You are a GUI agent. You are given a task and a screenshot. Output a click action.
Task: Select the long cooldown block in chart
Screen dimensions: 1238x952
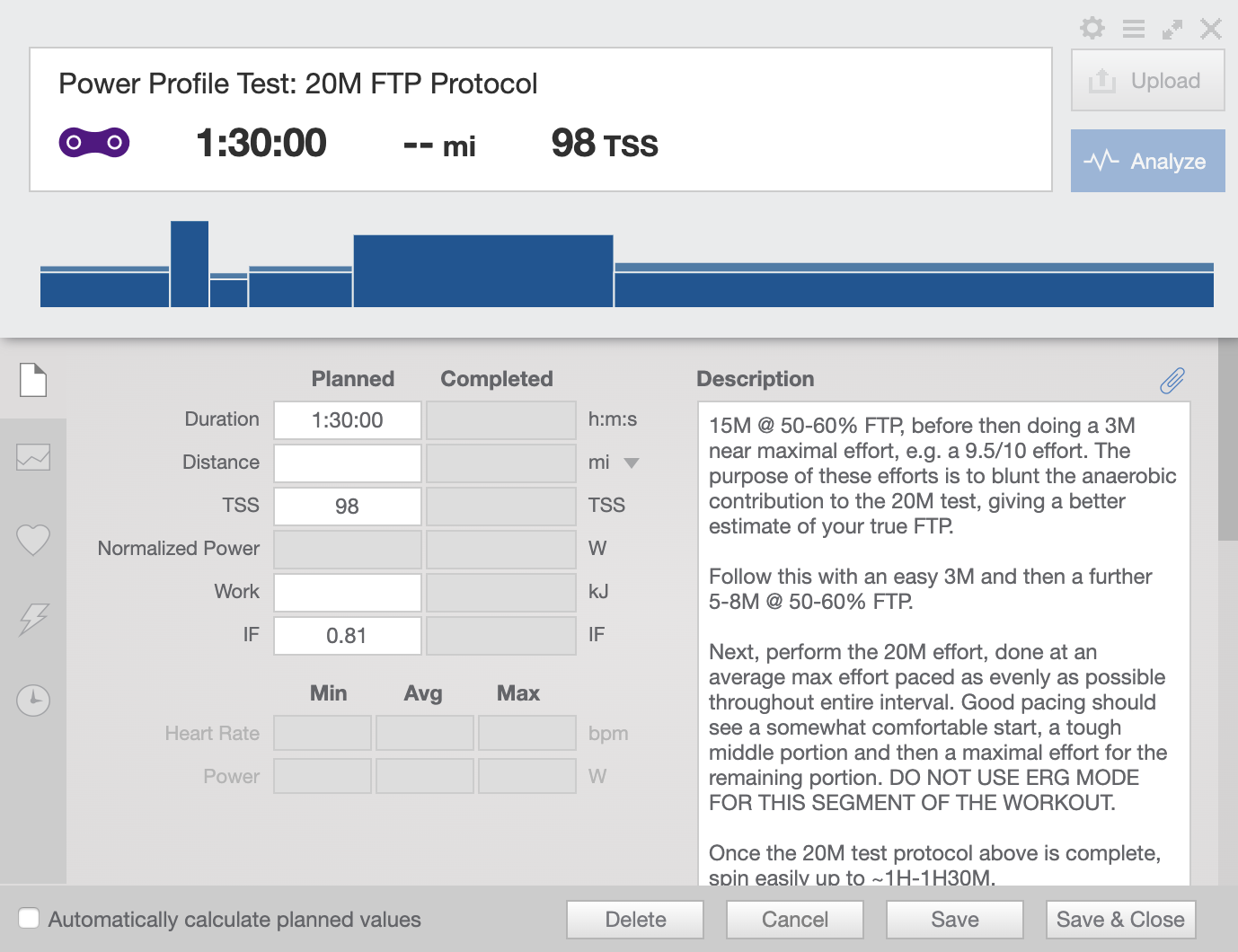[914, 286]
